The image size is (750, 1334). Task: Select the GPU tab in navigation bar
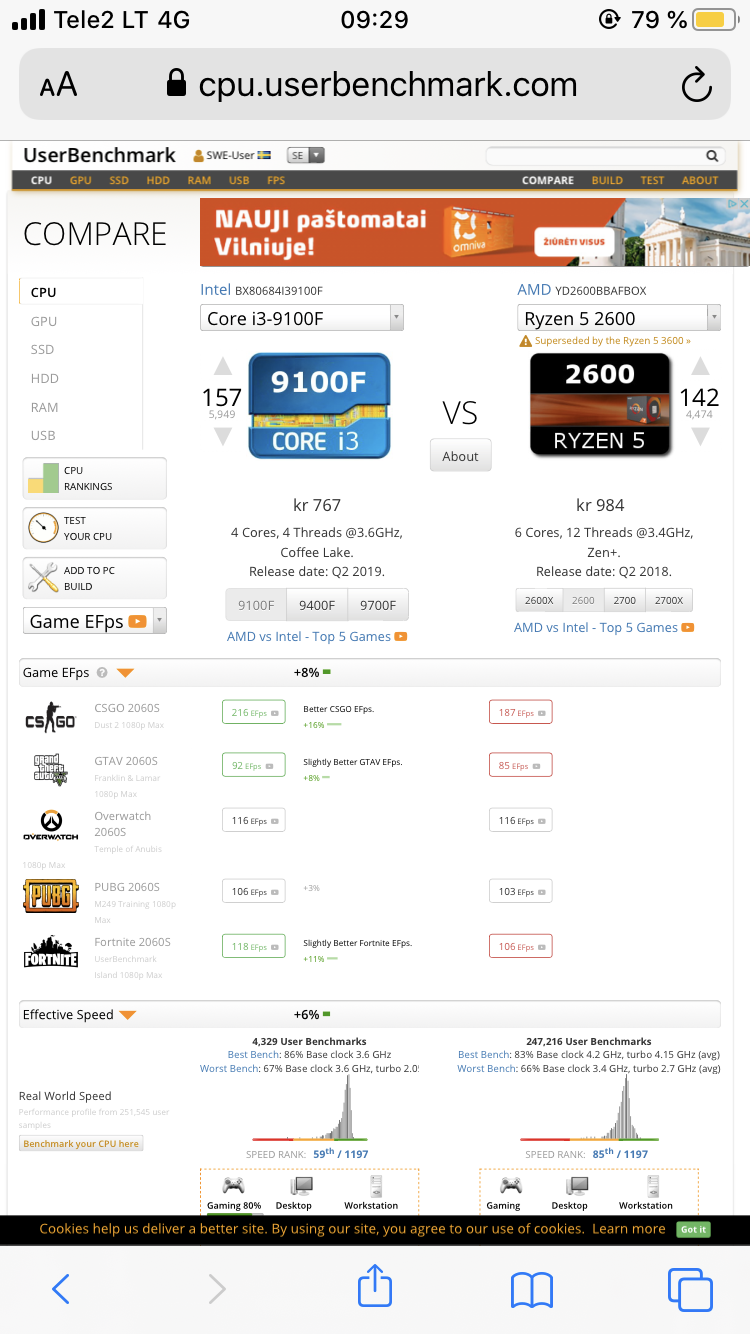81,181
